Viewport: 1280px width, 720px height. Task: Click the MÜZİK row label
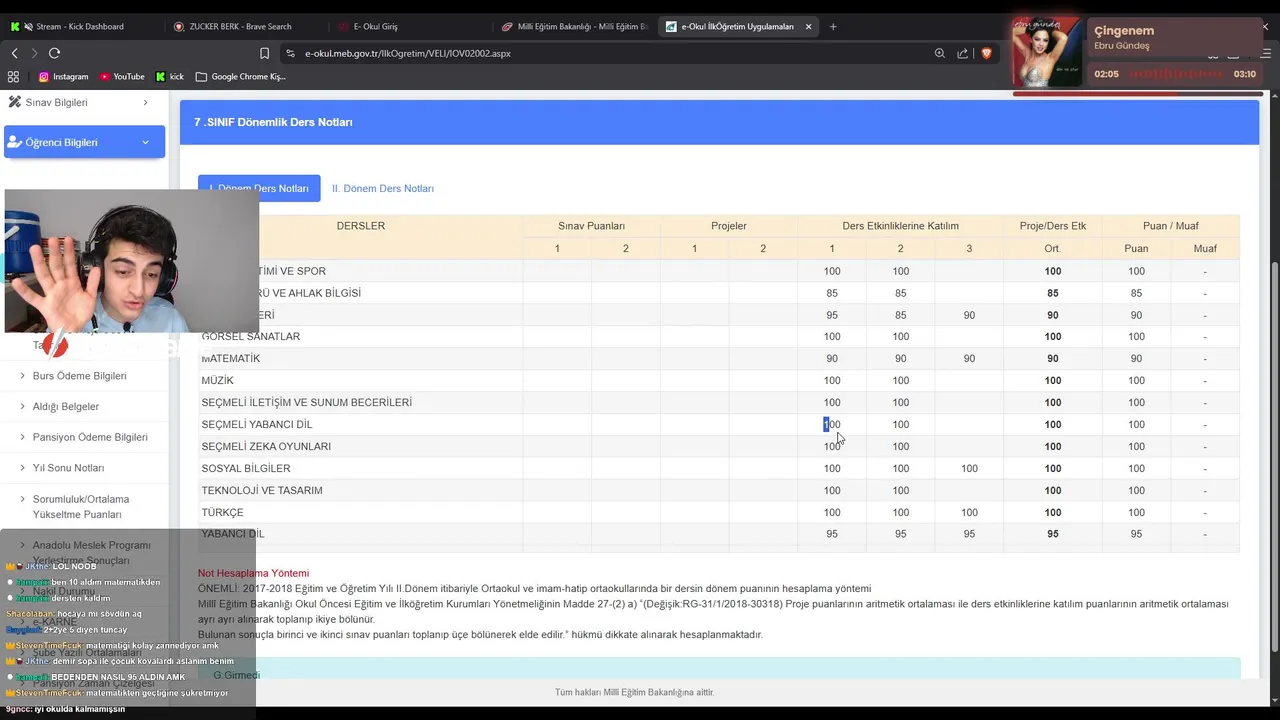coord(218,381)
